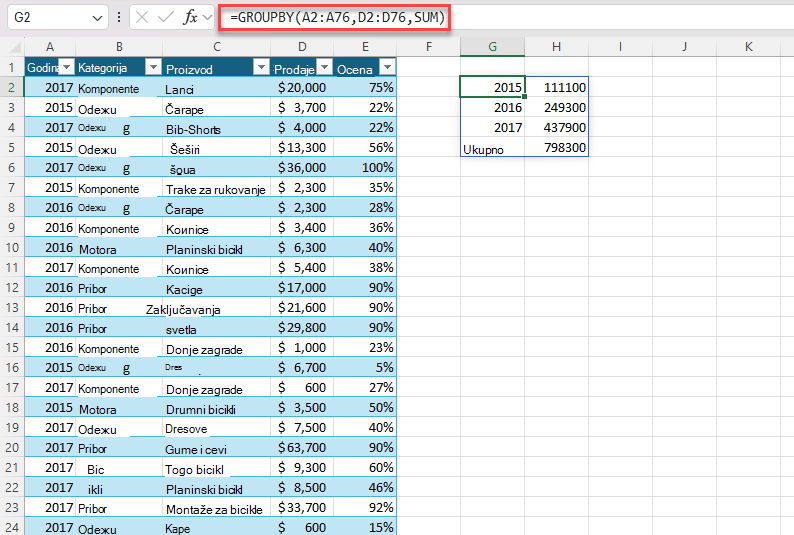Select column I header
This screenshot has width=794, height=535.
tap(620, 47)
